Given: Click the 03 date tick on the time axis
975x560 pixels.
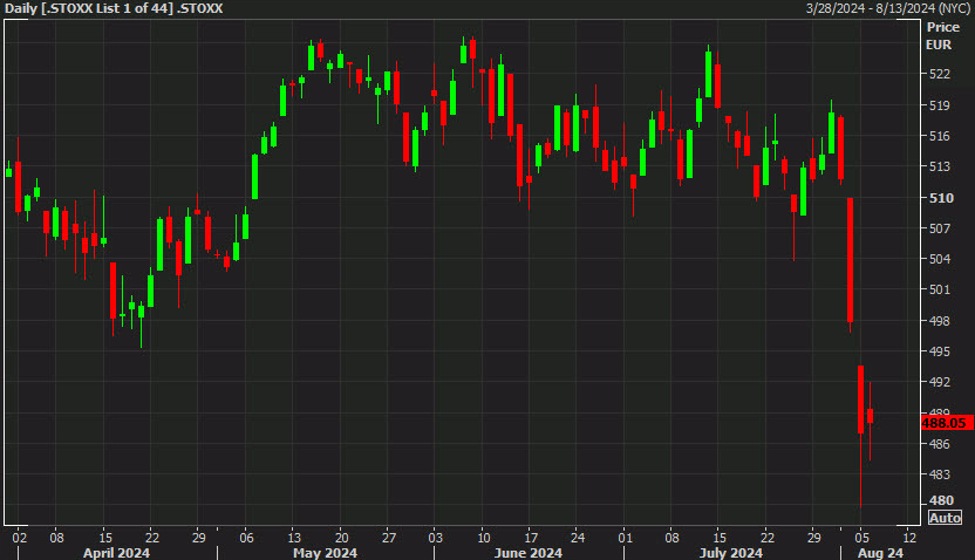Looking at the screenshot, I should (435, 538).
